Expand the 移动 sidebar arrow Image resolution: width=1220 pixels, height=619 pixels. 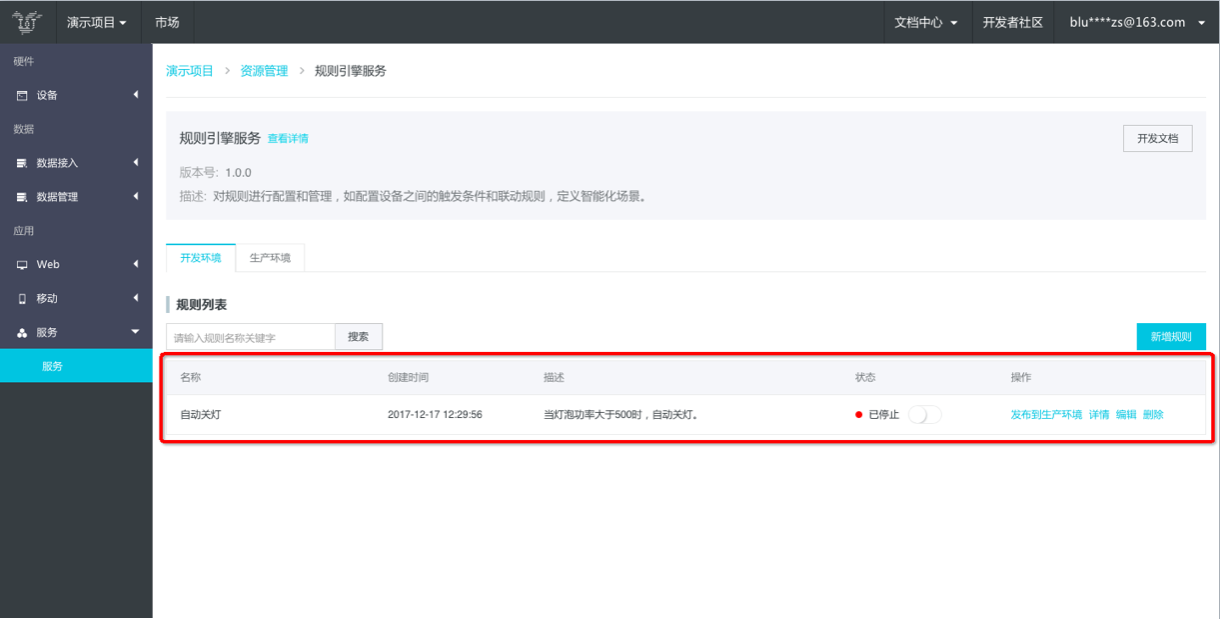pyautogui.click(x=135, y=299)
